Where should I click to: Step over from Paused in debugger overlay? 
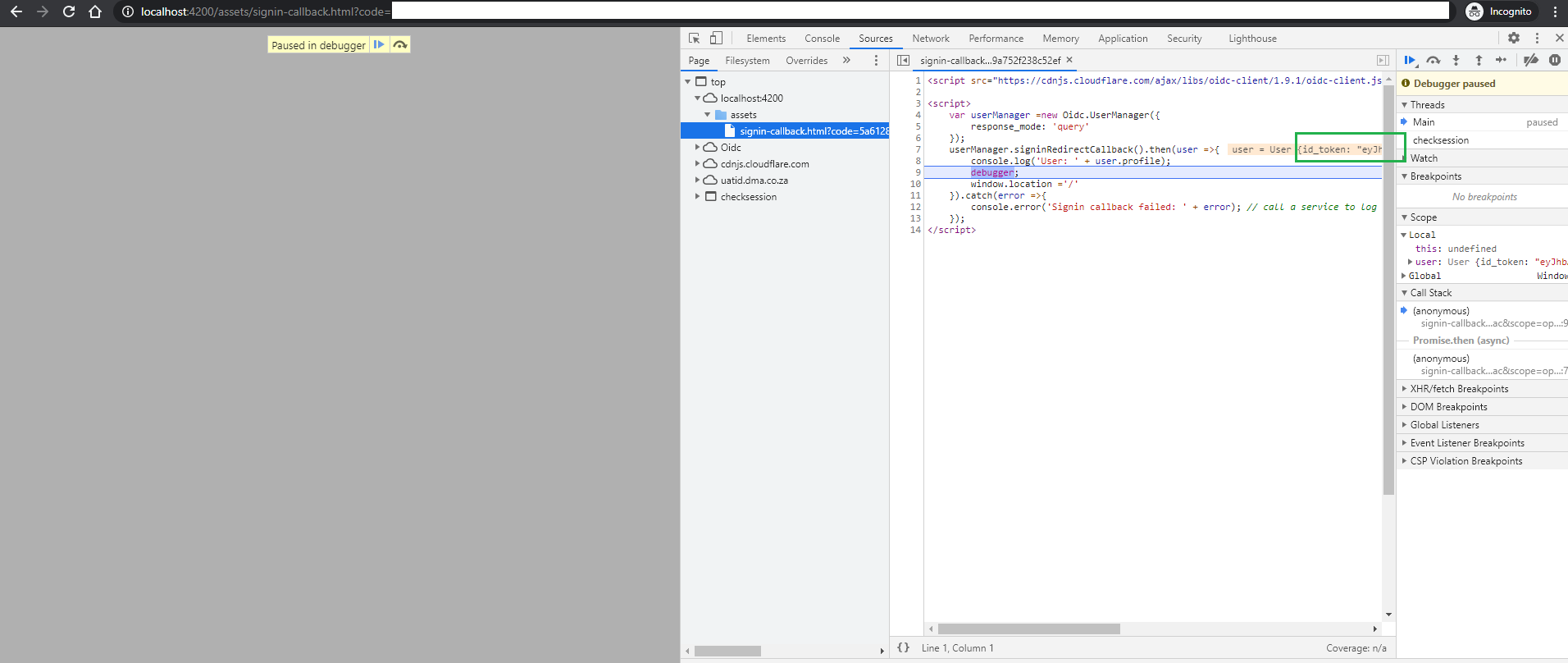[399, 44]
